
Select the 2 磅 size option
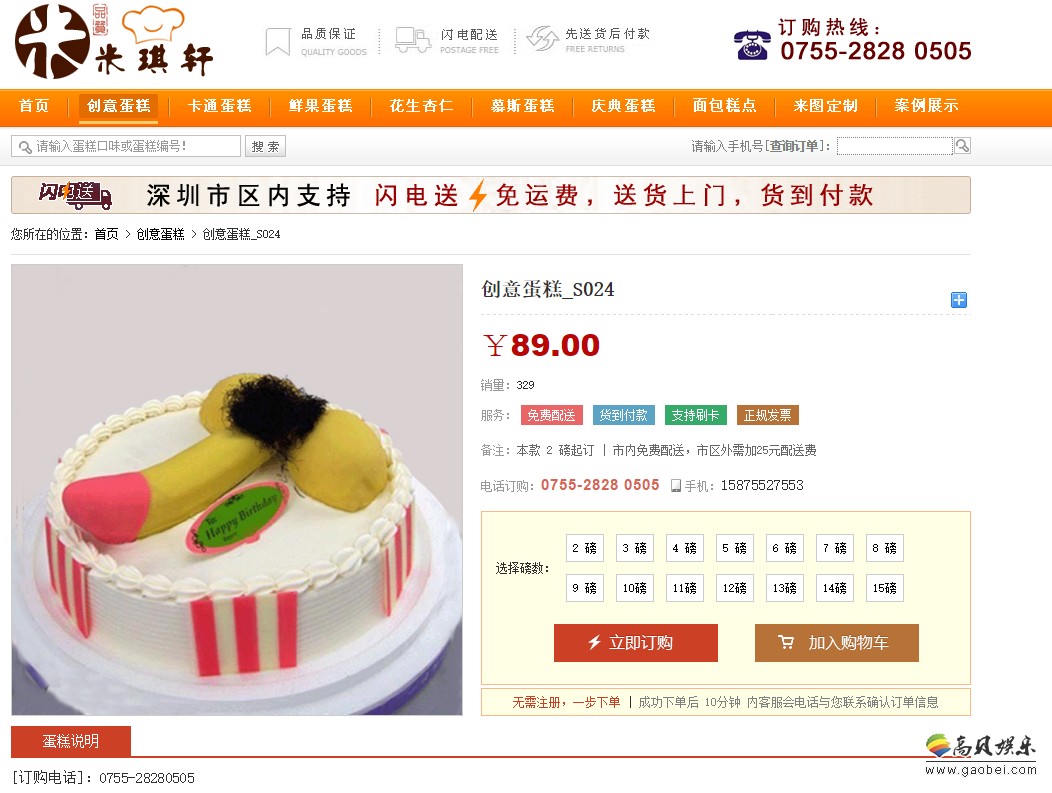coord(585,548)
